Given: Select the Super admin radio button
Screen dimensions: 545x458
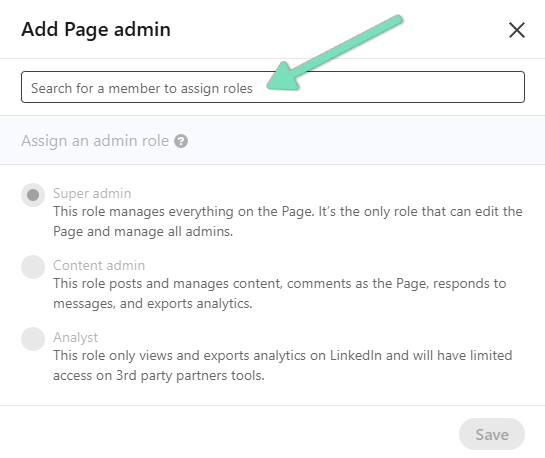Looking at the screenshot, I should (33, 195).
